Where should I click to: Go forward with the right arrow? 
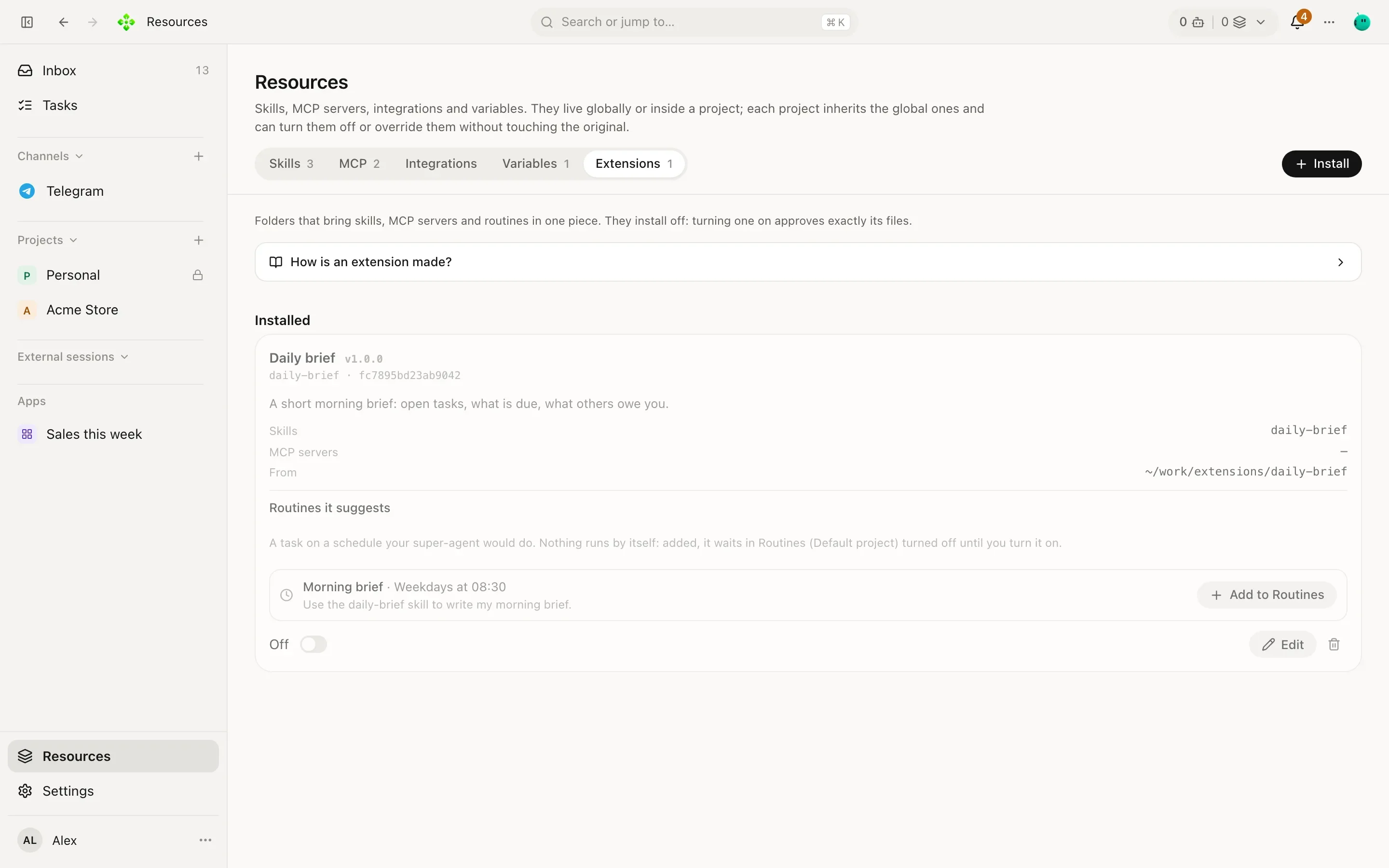pos(93,22)
